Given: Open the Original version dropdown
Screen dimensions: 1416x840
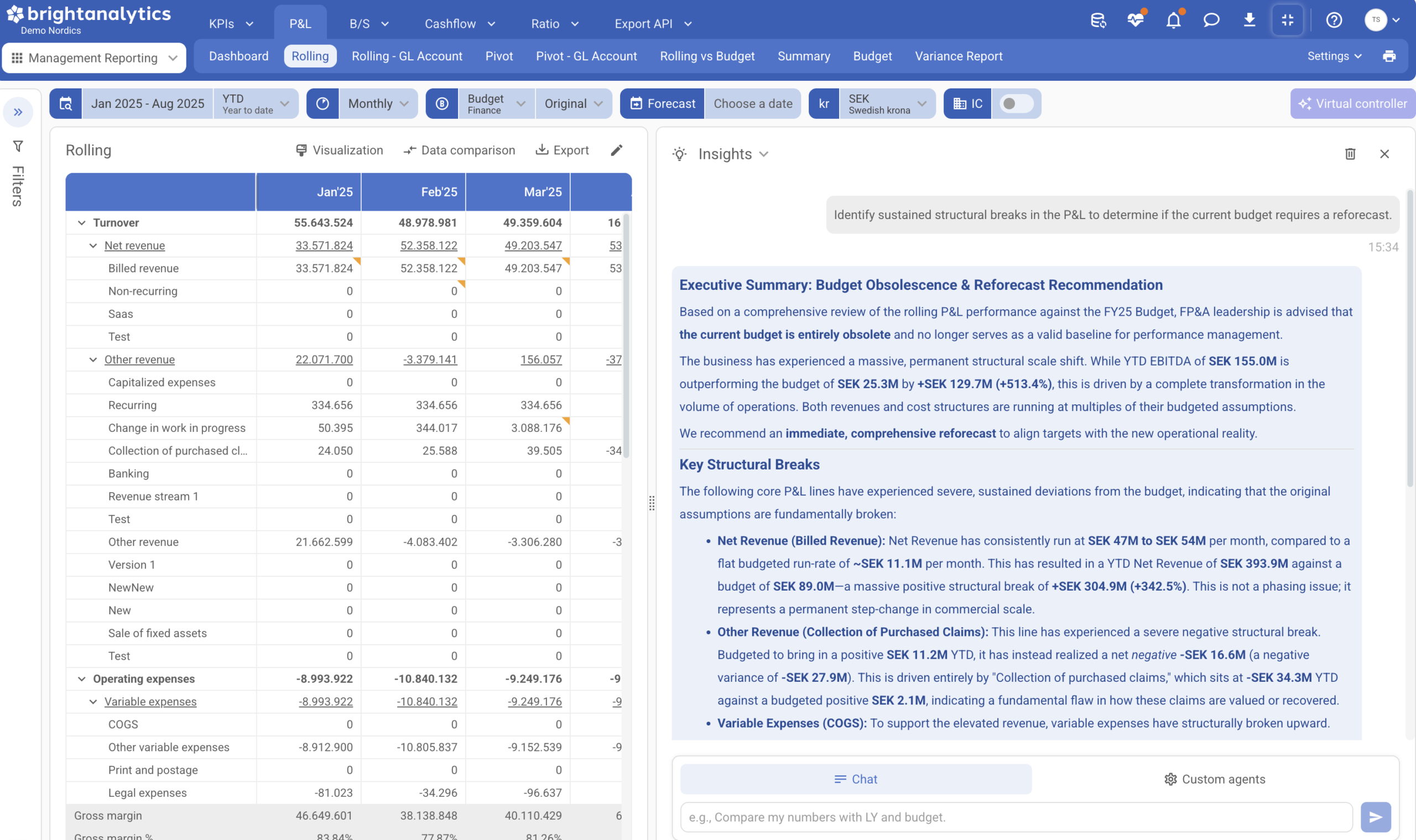Looking at the screenshot, I should pos(574,103).
